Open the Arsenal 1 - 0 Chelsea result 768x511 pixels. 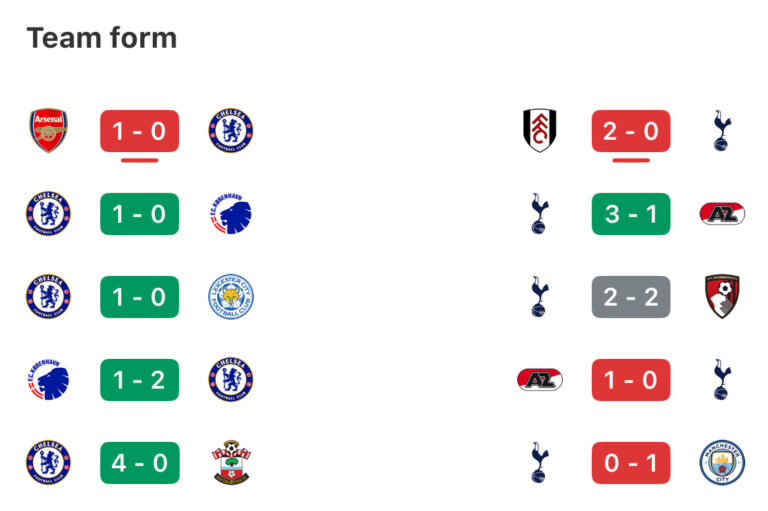tap(139, 131)
